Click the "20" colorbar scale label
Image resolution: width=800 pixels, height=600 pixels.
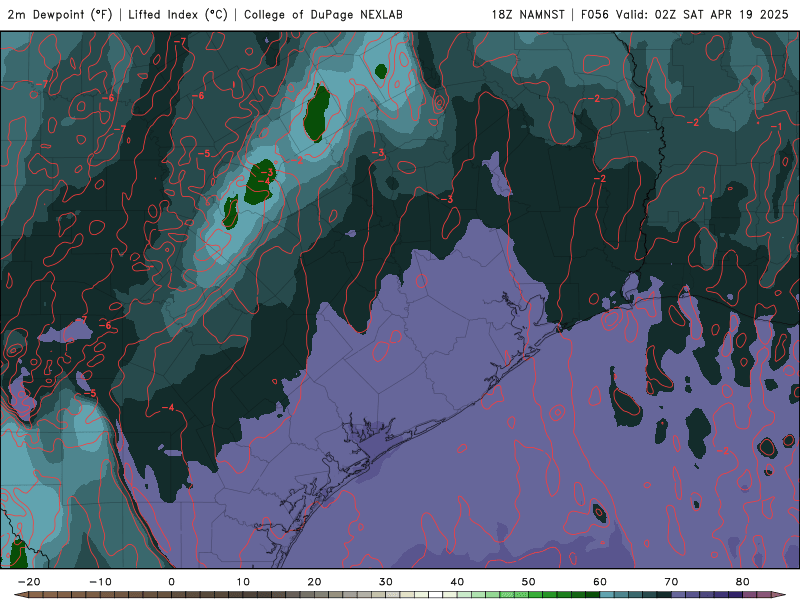[314, 582]
